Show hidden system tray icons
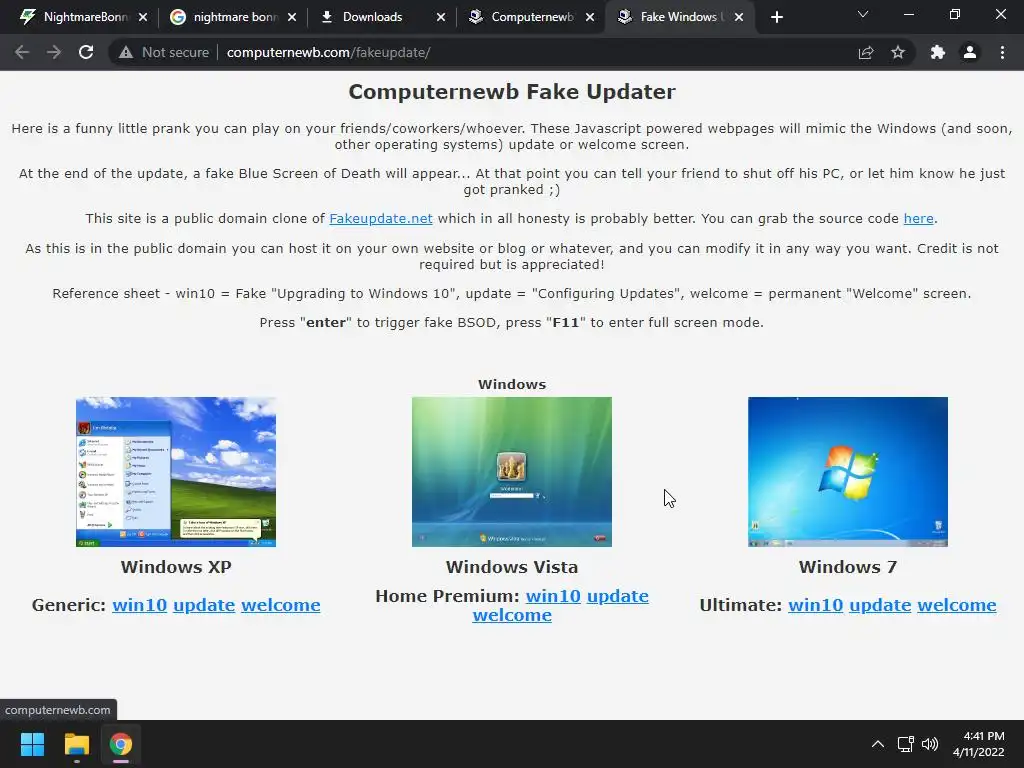 click(x=878, y=744)
